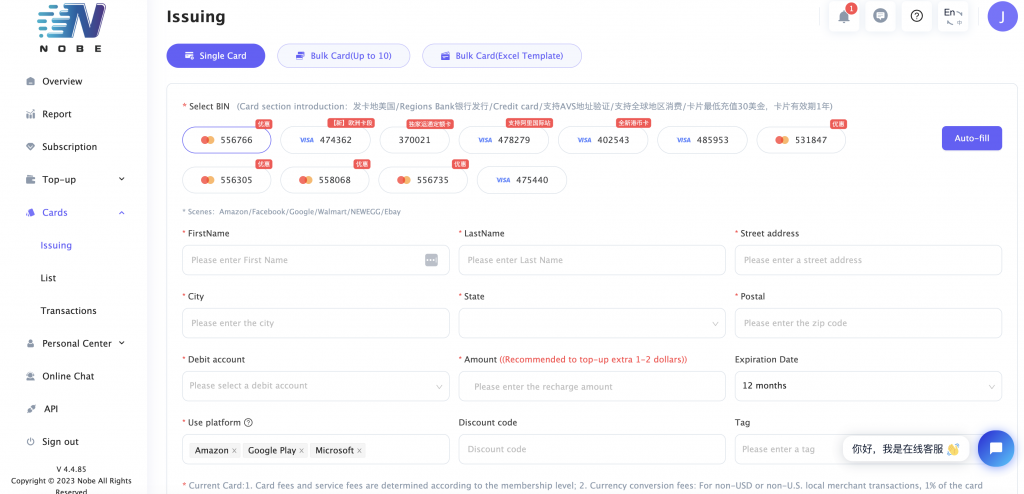
Task: Click the Discount code input field
Action: (x=591, y=449)
